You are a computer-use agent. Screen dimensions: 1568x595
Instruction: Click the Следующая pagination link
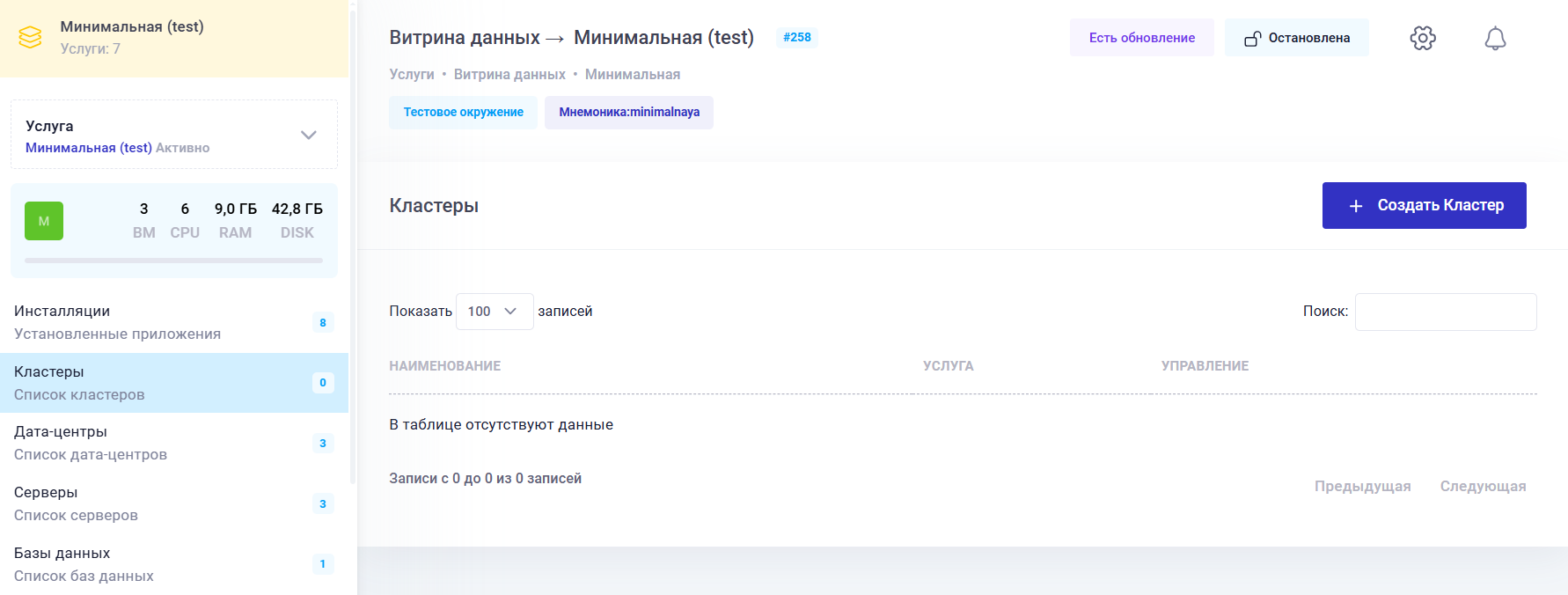(x=1482, y=486)
